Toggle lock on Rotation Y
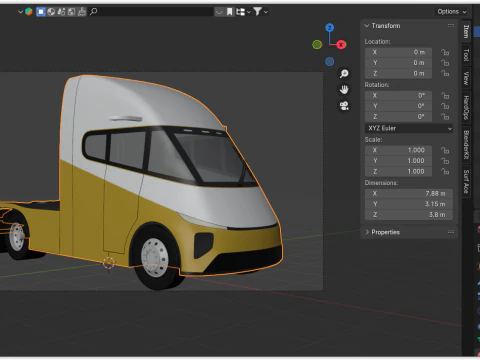The width and height of the screenshot is (480, 360). [x=445, y=106]
